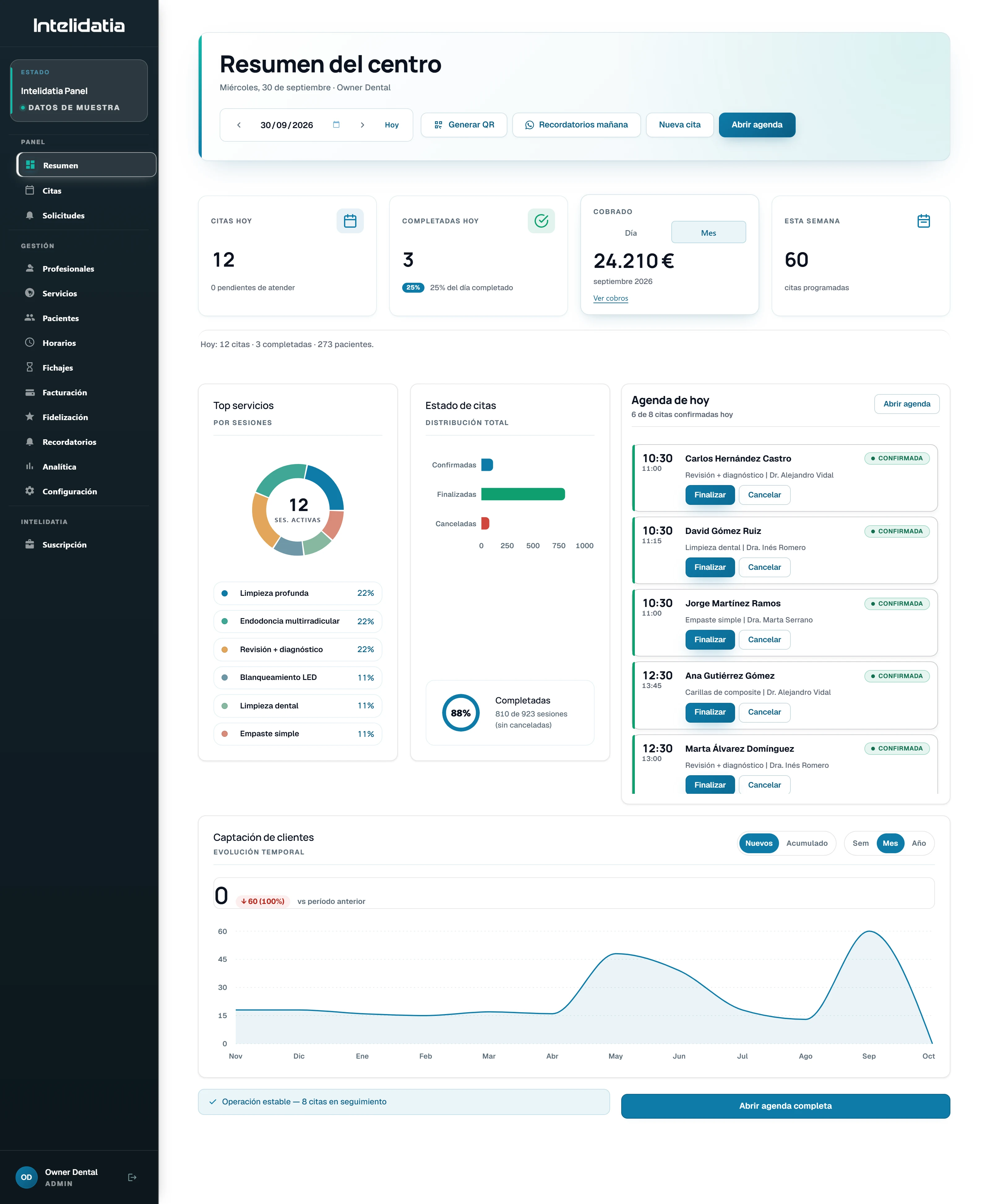990x1204 pixels.
Task: Click the Facturación card icon
Action: coord(30,392)
